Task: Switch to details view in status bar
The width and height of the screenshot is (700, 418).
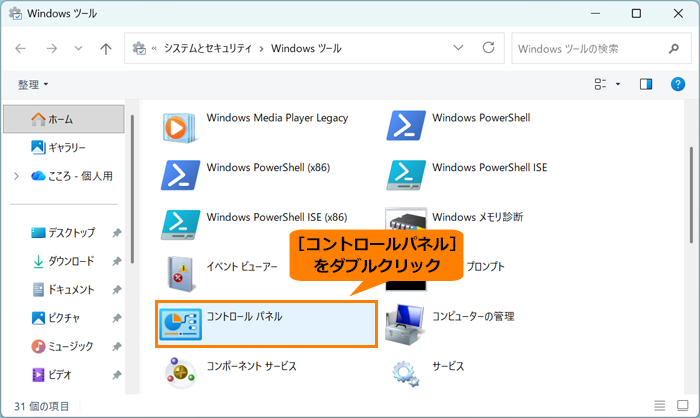Action: [657, 406]
